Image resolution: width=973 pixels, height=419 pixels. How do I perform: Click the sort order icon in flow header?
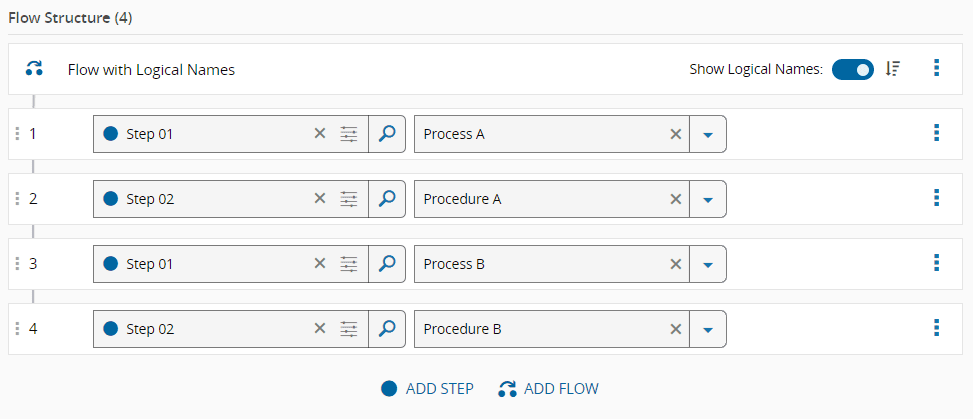click(x=894, y=69)
